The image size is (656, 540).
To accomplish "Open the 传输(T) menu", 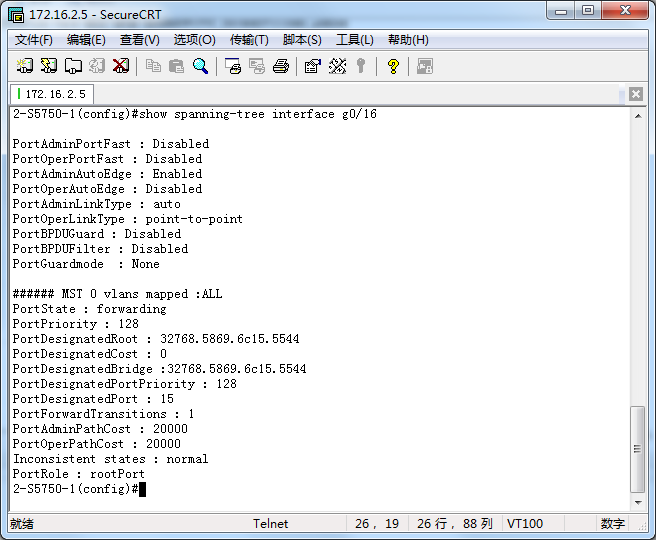I will coord(249,40).
